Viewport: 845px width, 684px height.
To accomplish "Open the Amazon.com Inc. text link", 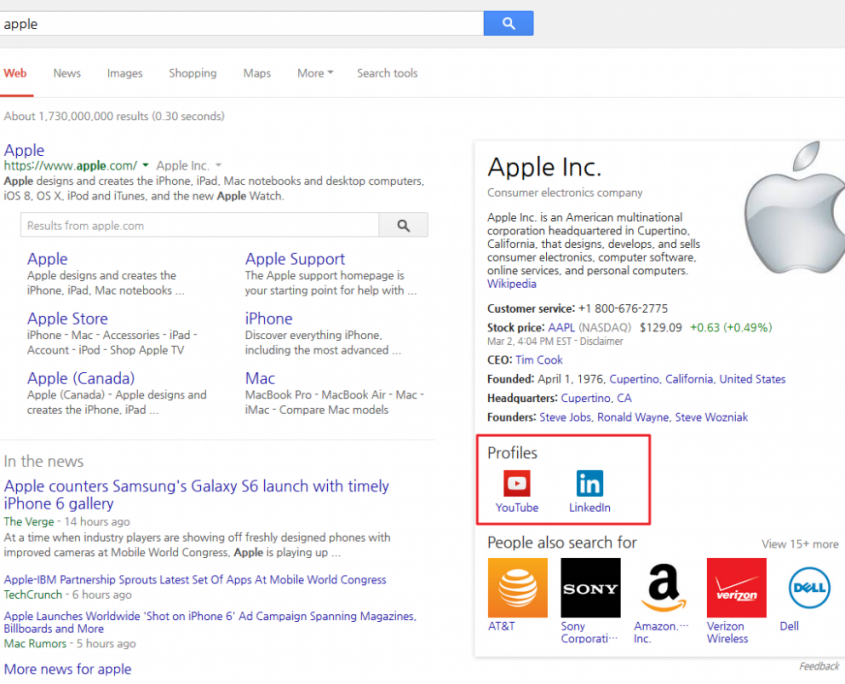I will pyautogui.click(x=661, y=632).
